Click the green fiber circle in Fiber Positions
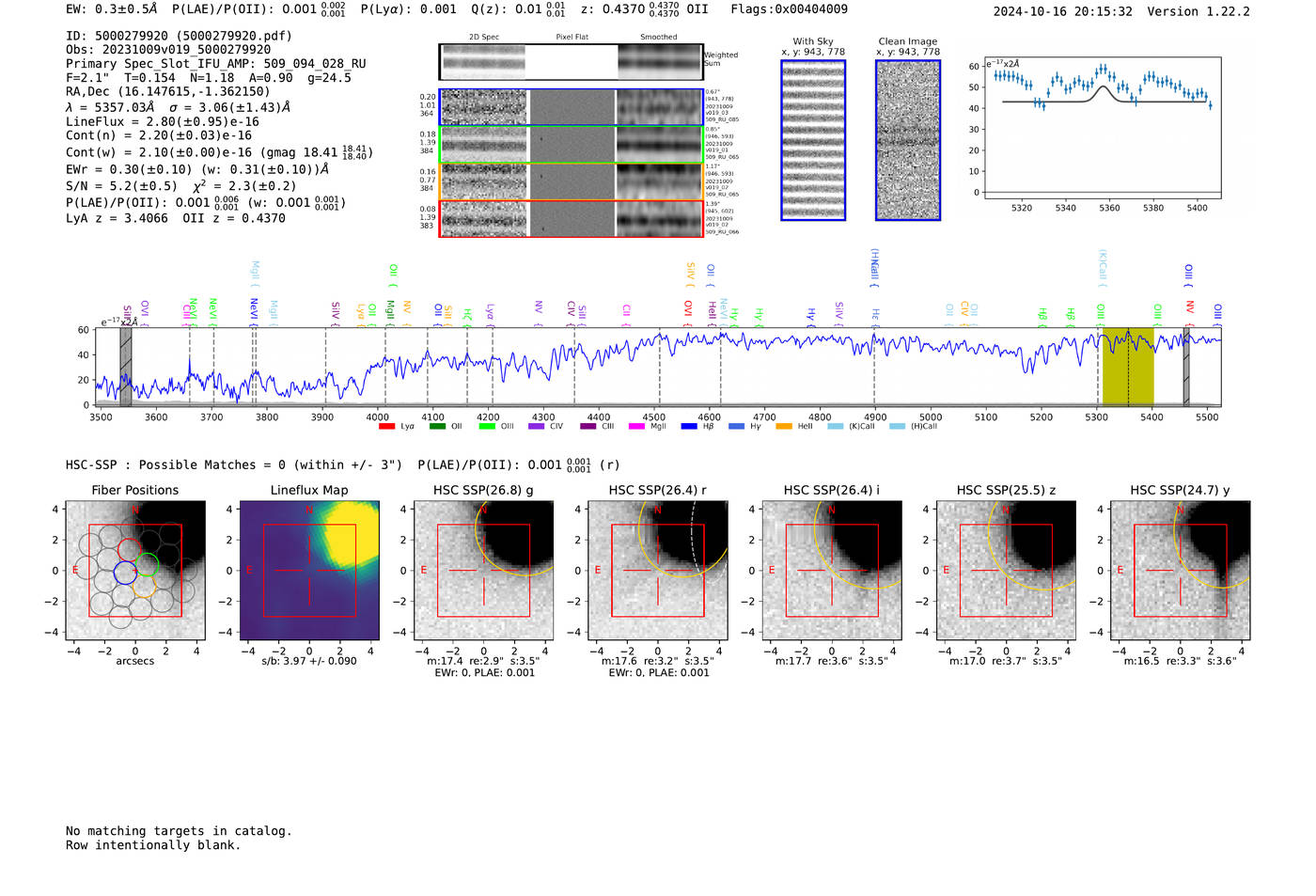 tap(148, 565)
